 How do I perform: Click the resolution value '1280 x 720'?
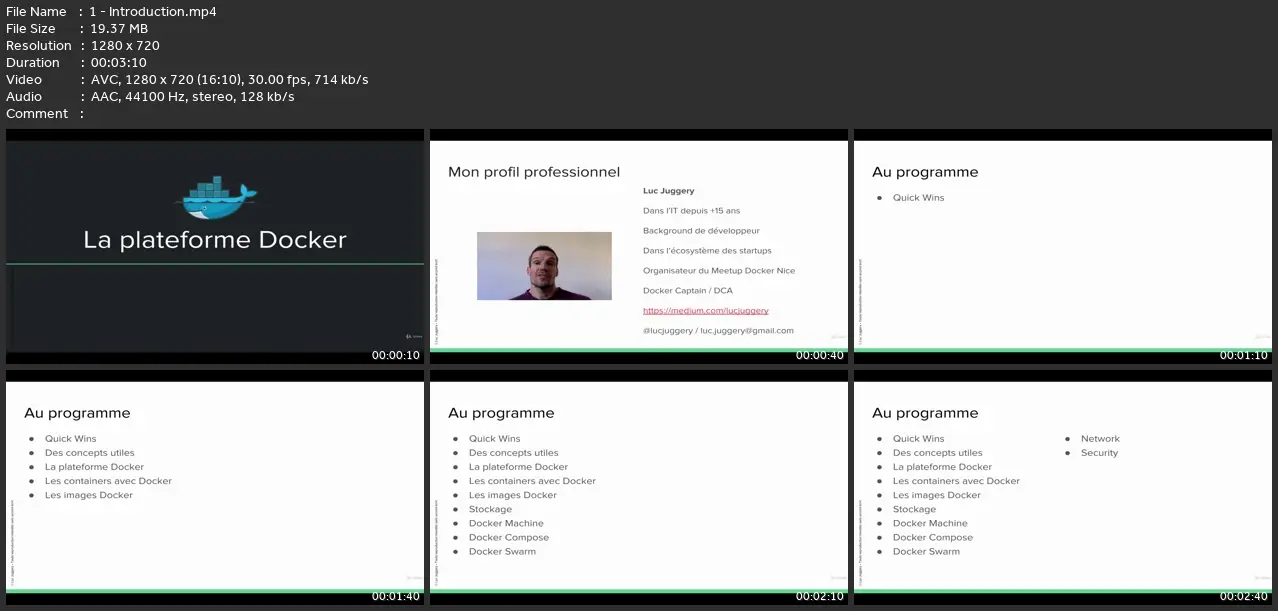click(x=125, y=46)
